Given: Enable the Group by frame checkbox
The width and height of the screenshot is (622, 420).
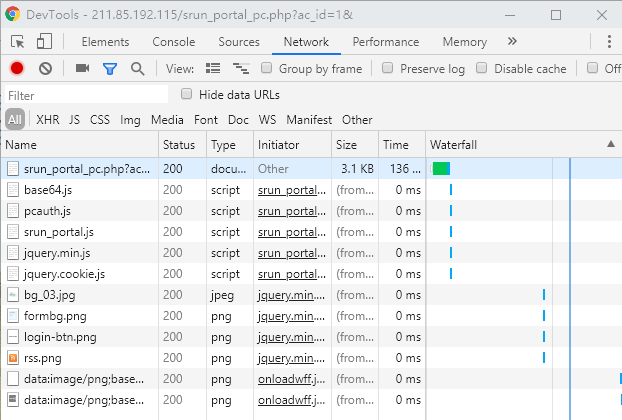Looking at the screenshot, I should click(x=267, y=69).
